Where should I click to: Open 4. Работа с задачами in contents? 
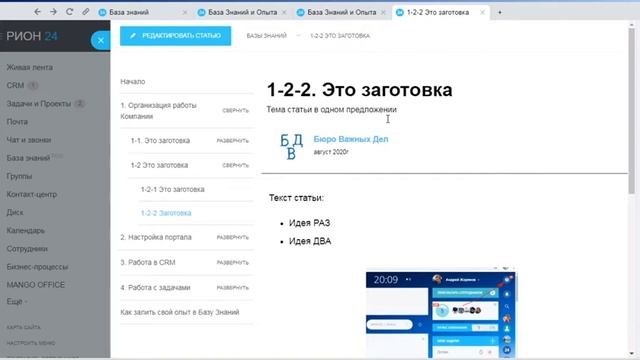[155, 288]
